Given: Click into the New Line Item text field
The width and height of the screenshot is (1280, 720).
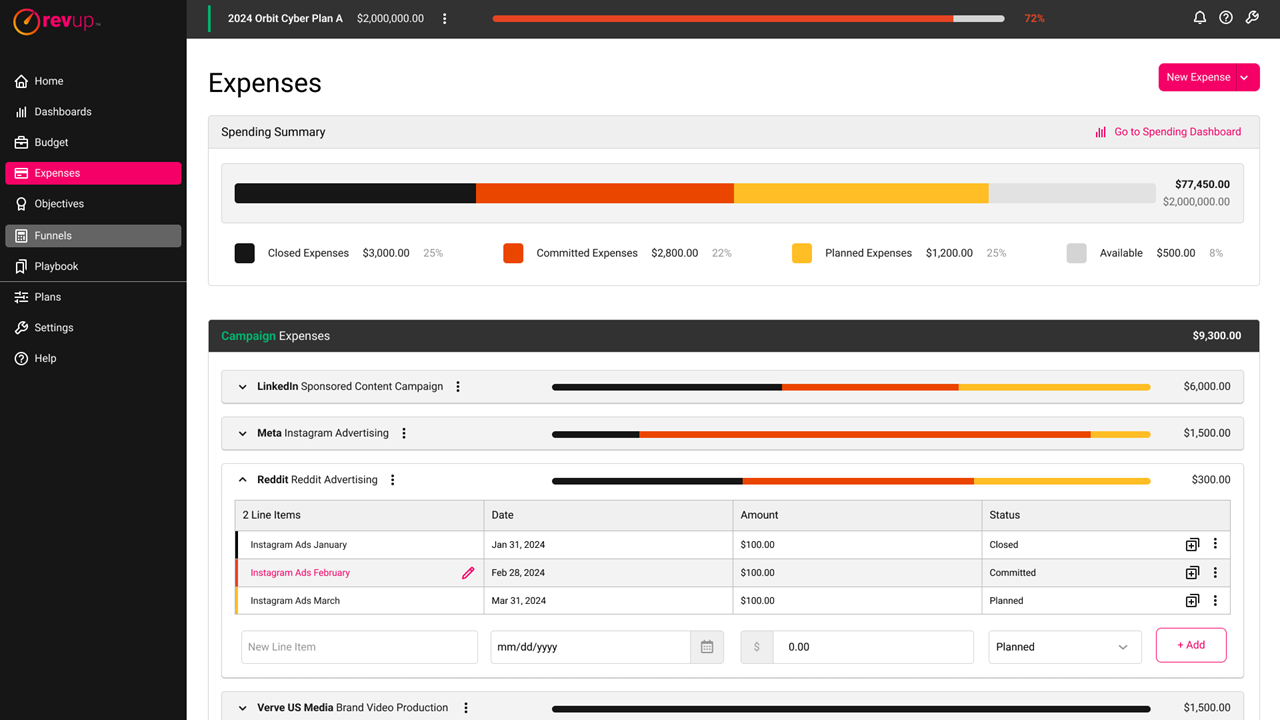Looking at the screenshot, I should pyautogui.click(x=359, y=647).
